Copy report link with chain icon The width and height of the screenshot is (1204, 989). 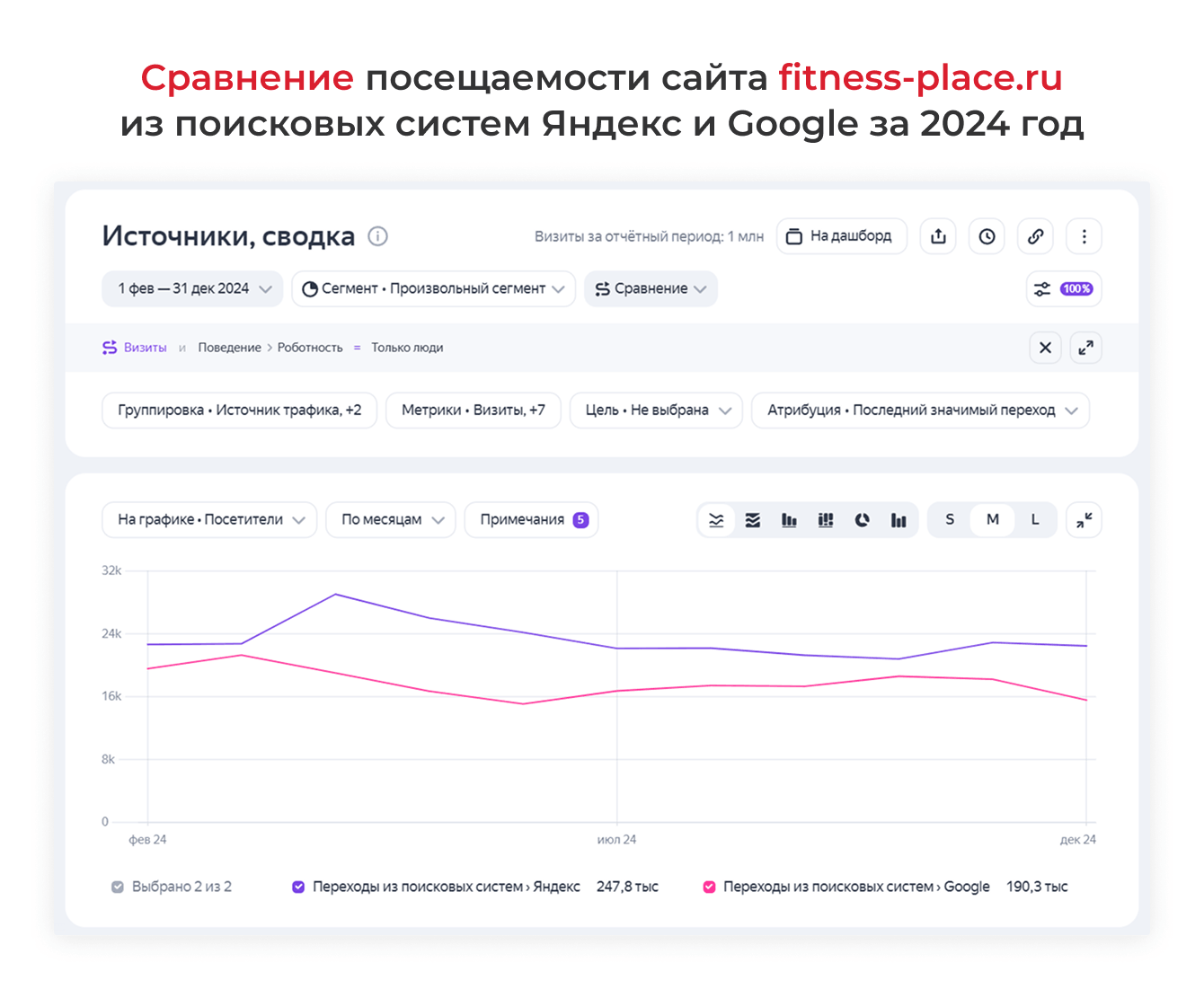tap(1035, 236)
